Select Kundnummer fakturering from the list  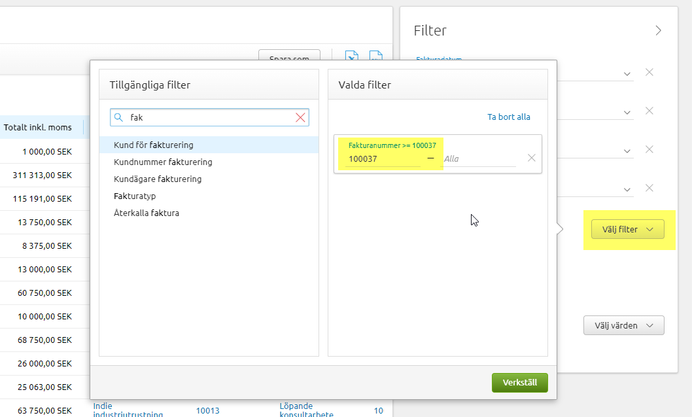coord(162,162)
